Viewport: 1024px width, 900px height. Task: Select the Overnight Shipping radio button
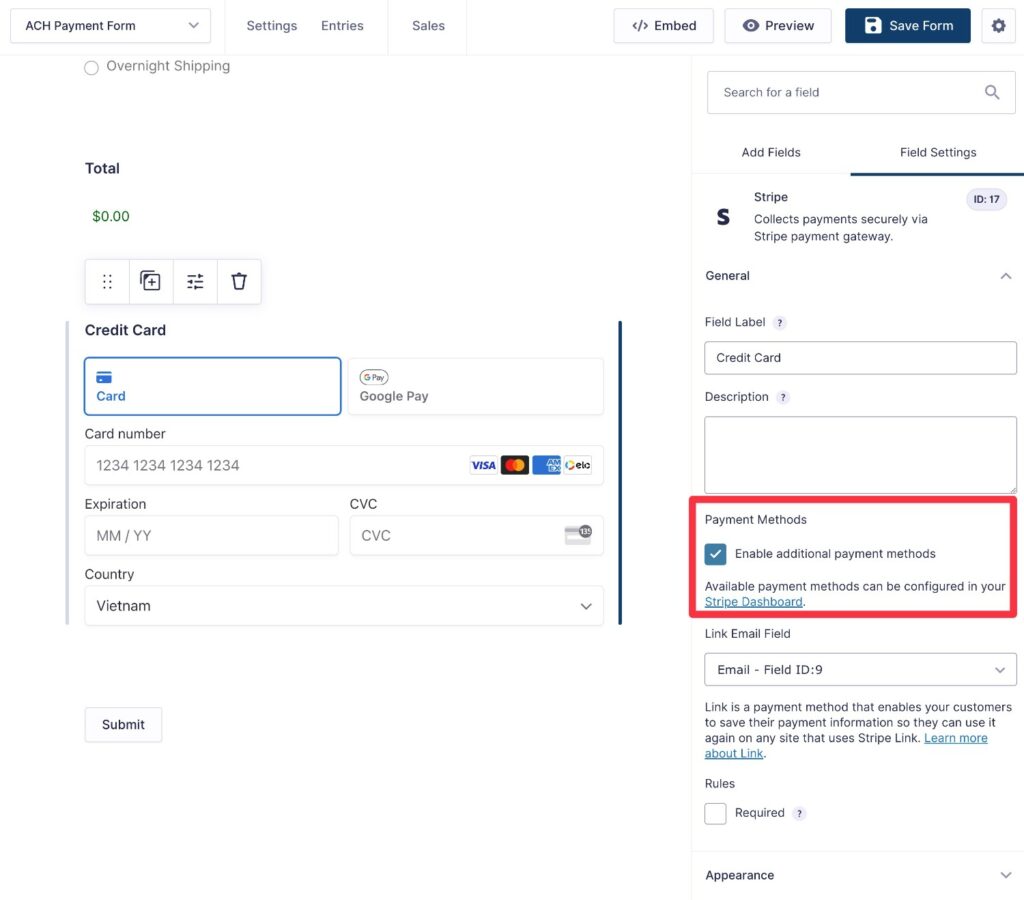click(x=91, y=68)
